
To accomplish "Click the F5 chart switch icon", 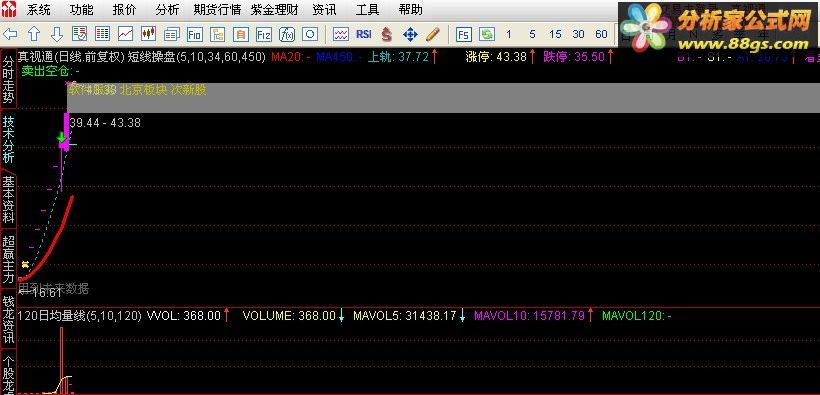I will 463,35.
